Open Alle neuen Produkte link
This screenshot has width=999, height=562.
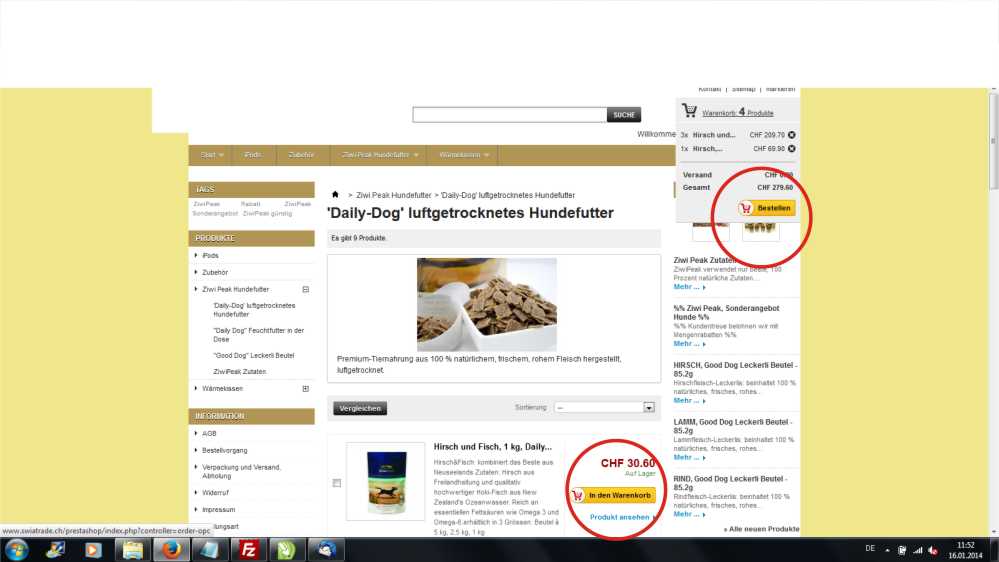(762, 529)
